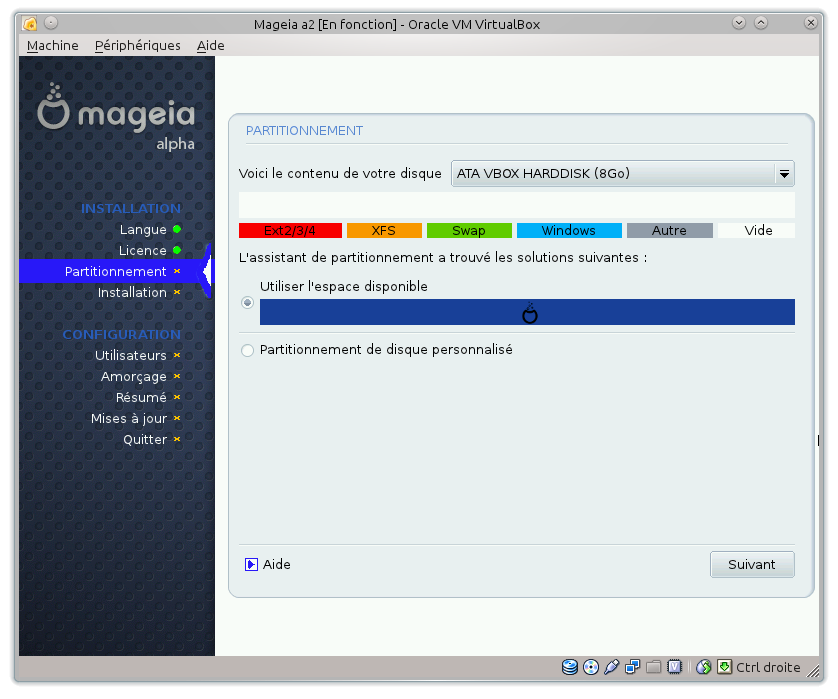838x699 pixels.
Task: Select custom disk partitioning radio button
Action: coord(247,351)
